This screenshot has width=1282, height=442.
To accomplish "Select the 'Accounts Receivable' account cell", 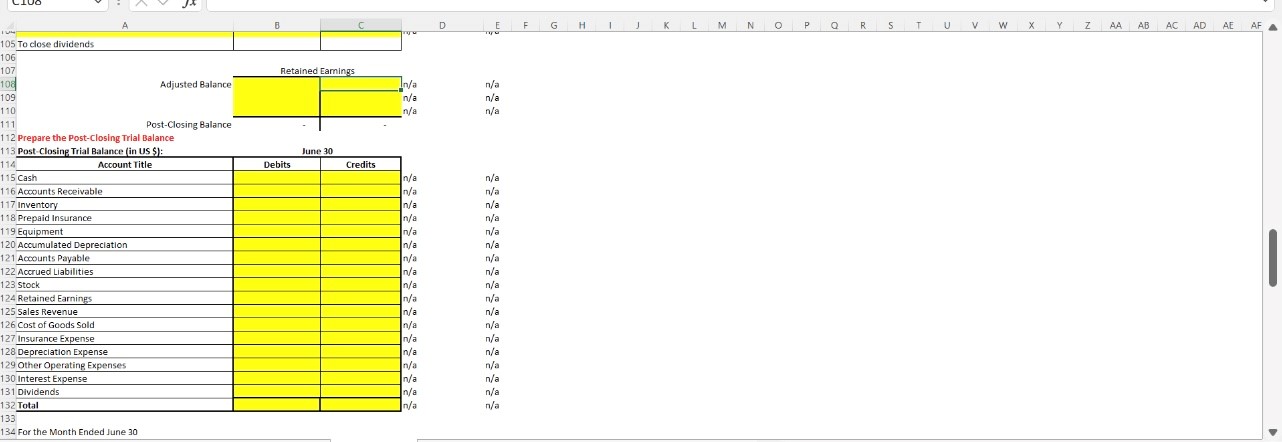I will click(x=125, y=191).
